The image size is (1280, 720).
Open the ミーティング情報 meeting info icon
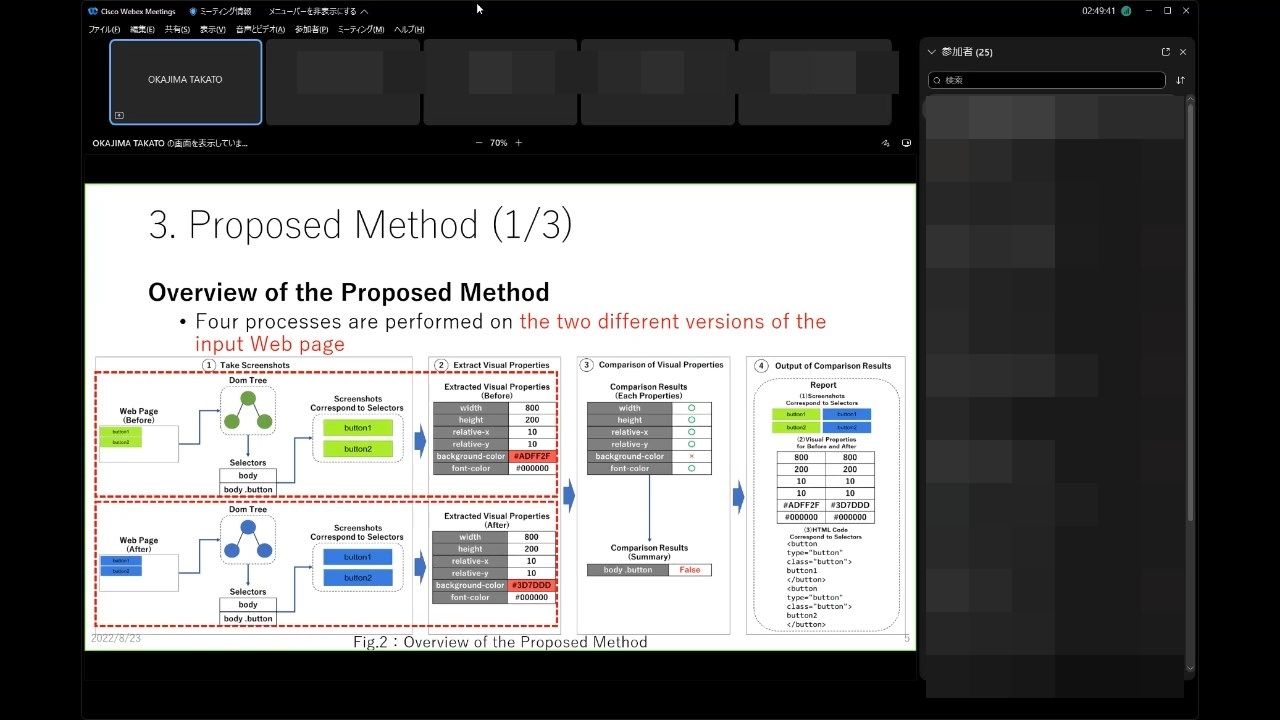click(193, 11)
